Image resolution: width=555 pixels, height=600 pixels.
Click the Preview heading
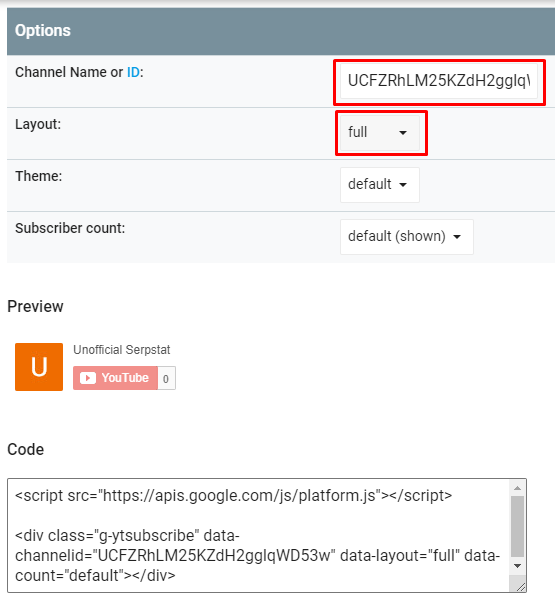(35, 306)
